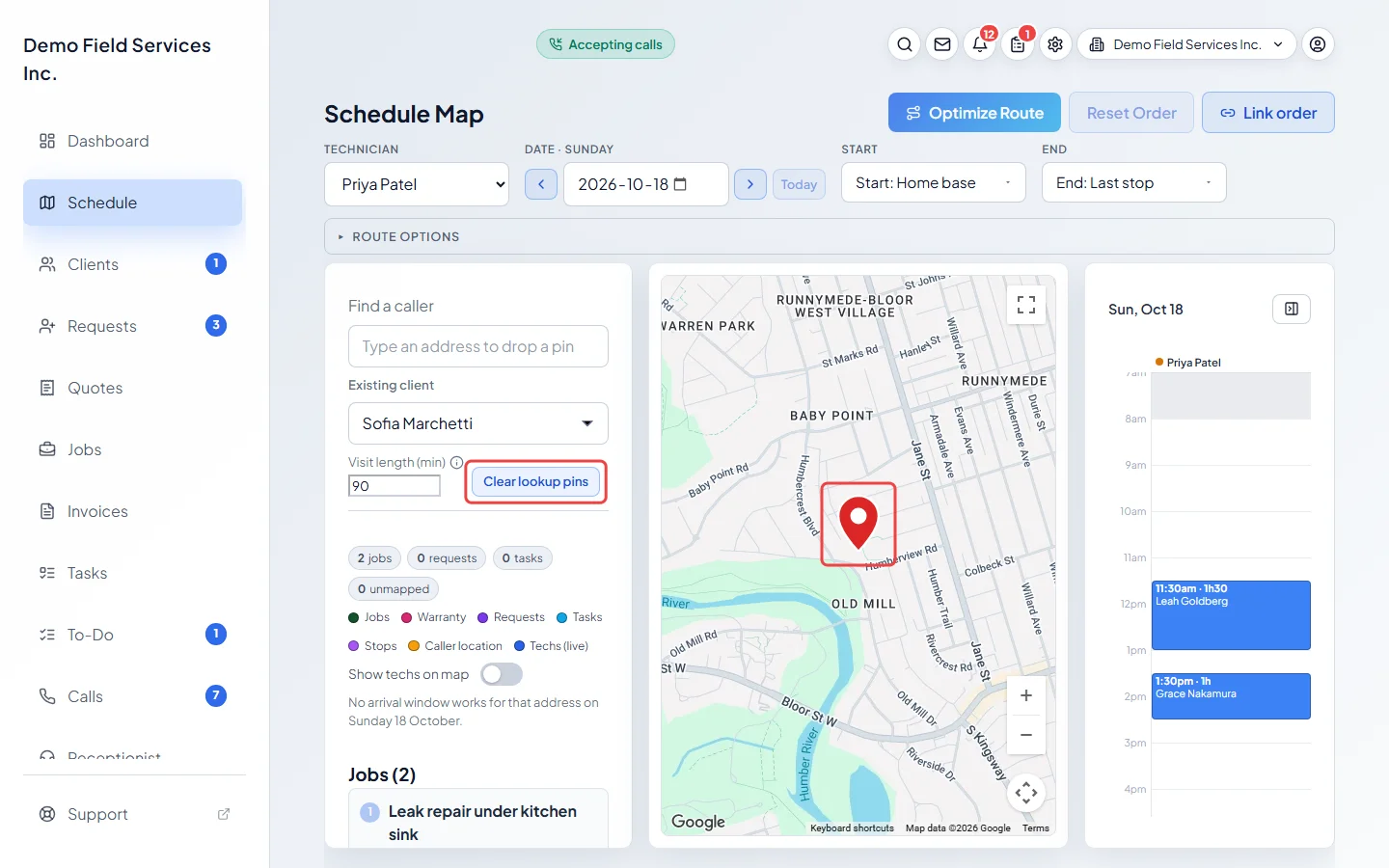
Task: Click the Reset Order button
Action: (1131, 113)
